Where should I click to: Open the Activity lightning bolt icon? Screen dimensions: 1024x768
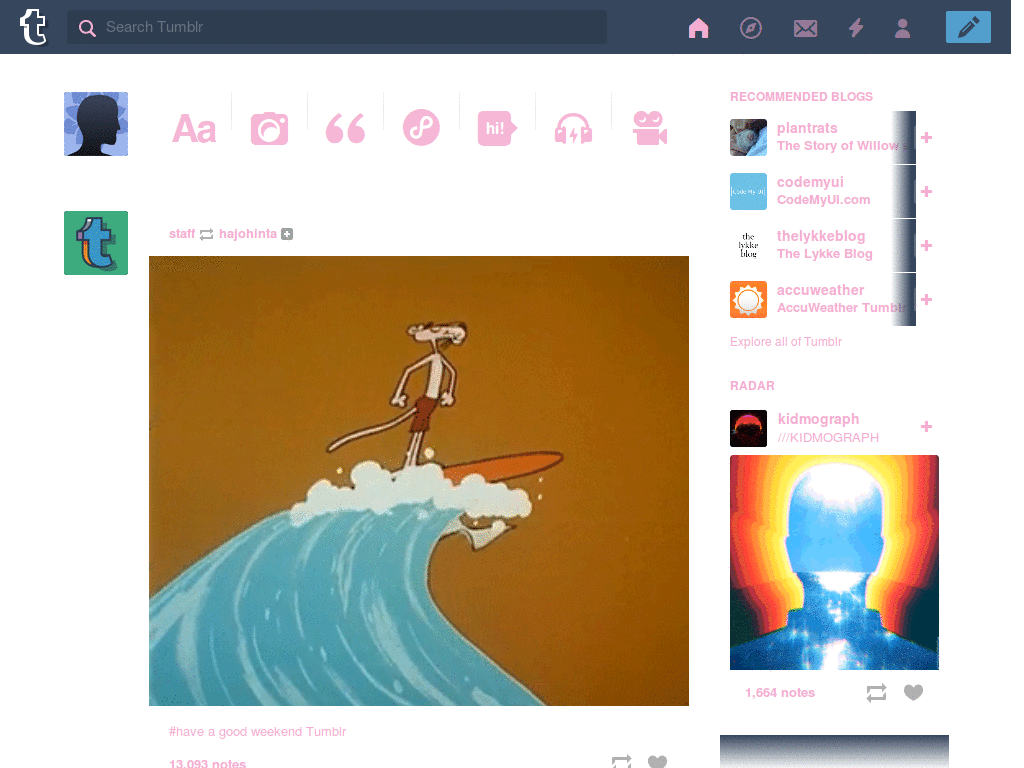click(x=856, y=28)
